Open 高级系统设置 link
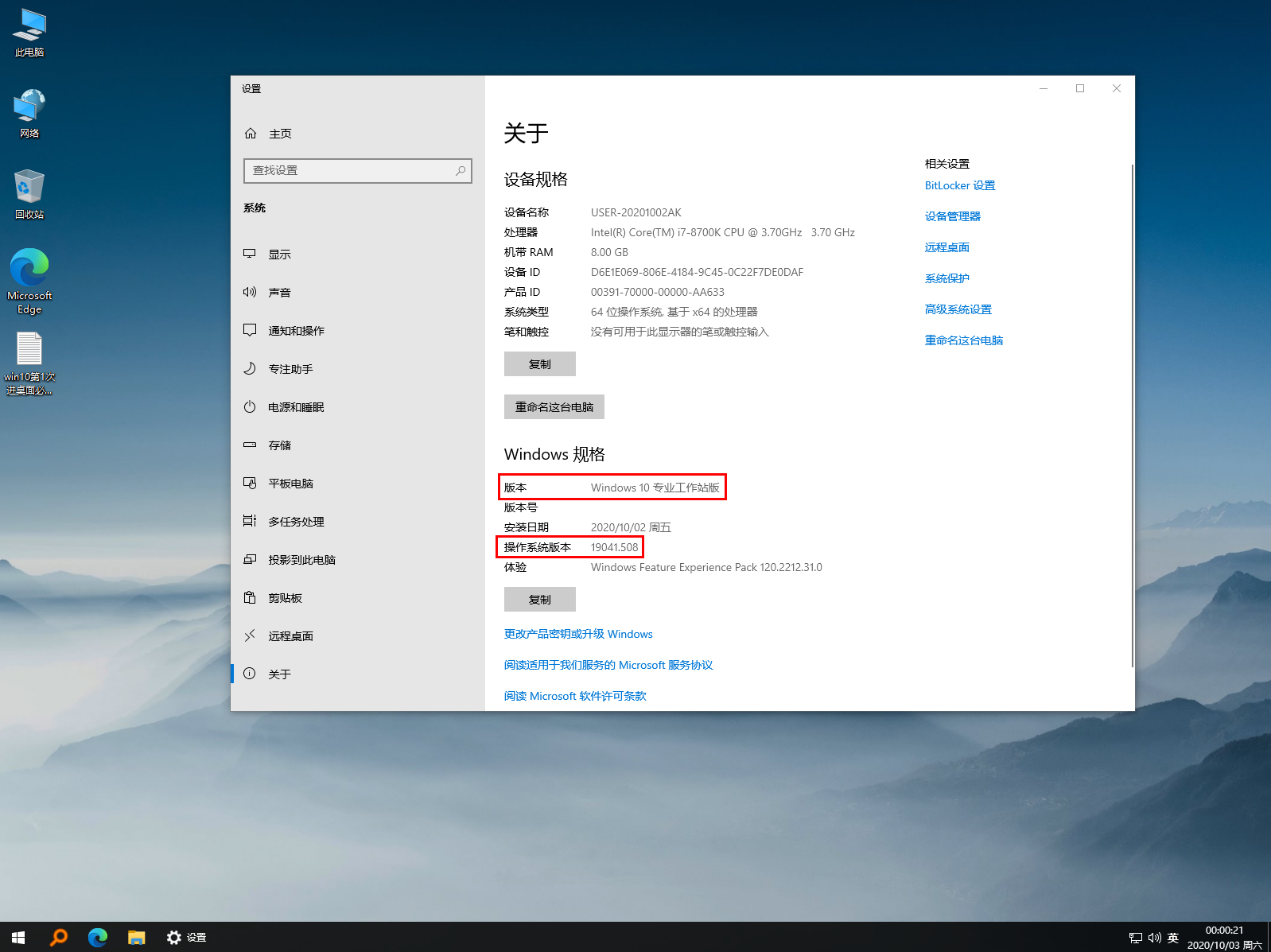 click(x=958, y=309)
